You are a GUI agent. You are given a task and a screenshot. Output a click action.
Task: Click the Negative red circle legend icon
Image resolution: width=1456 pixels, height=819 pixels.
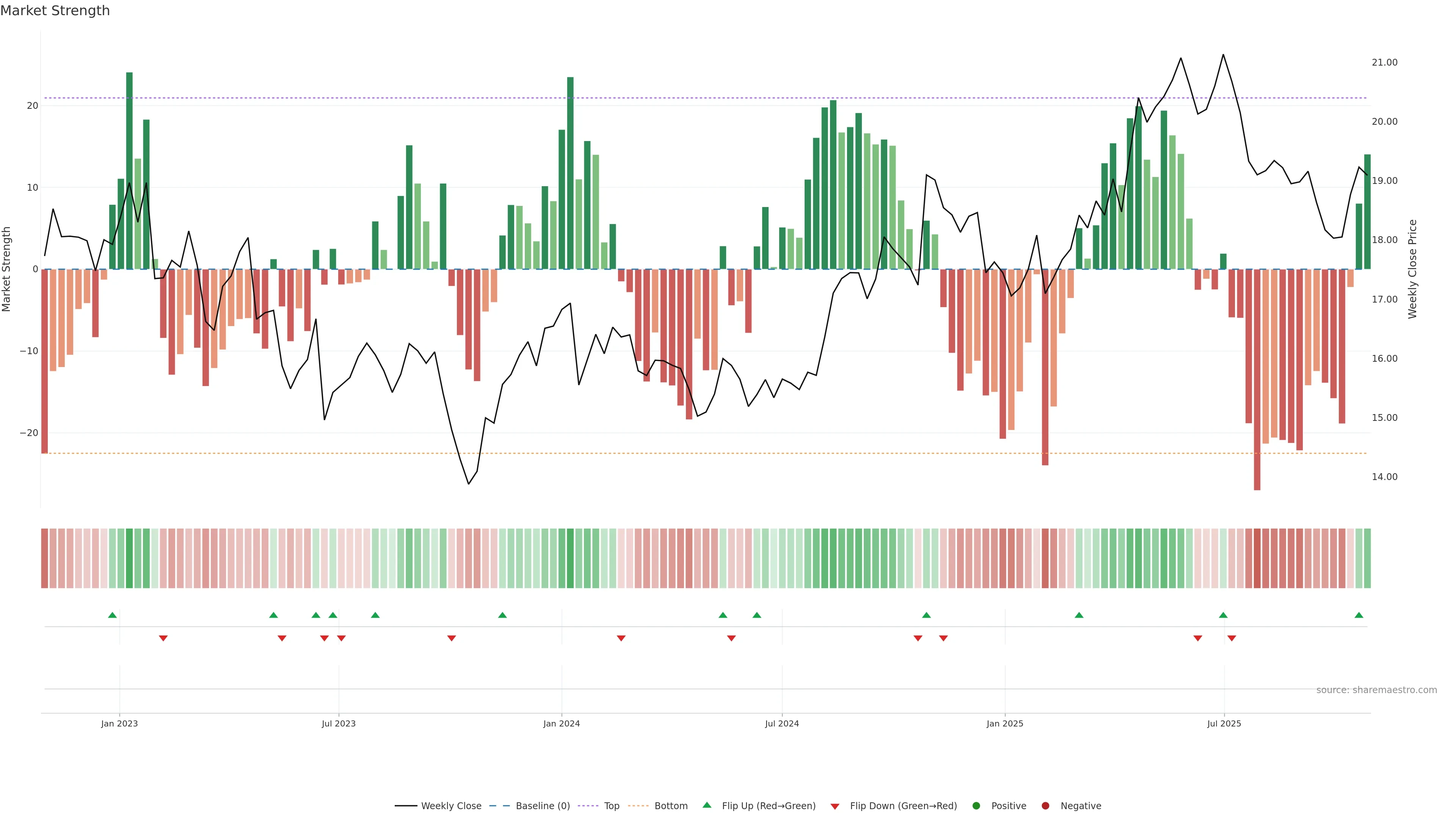[1045, 806]
